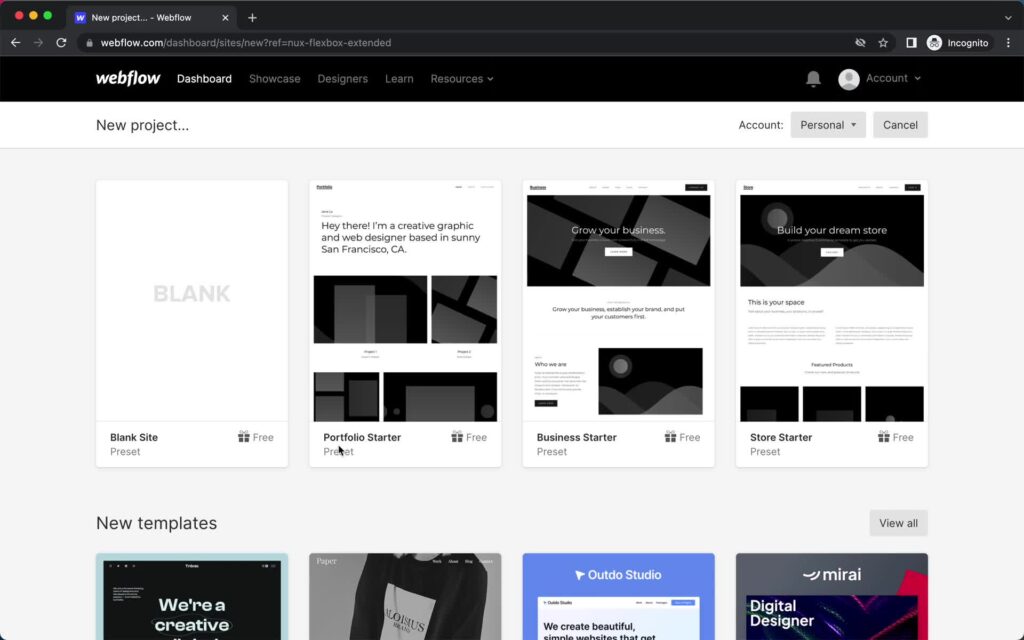Close the Webflow browser tab
Image resolution: width=1024 pixels, height=640 pixels.
[x=225, y=18]
